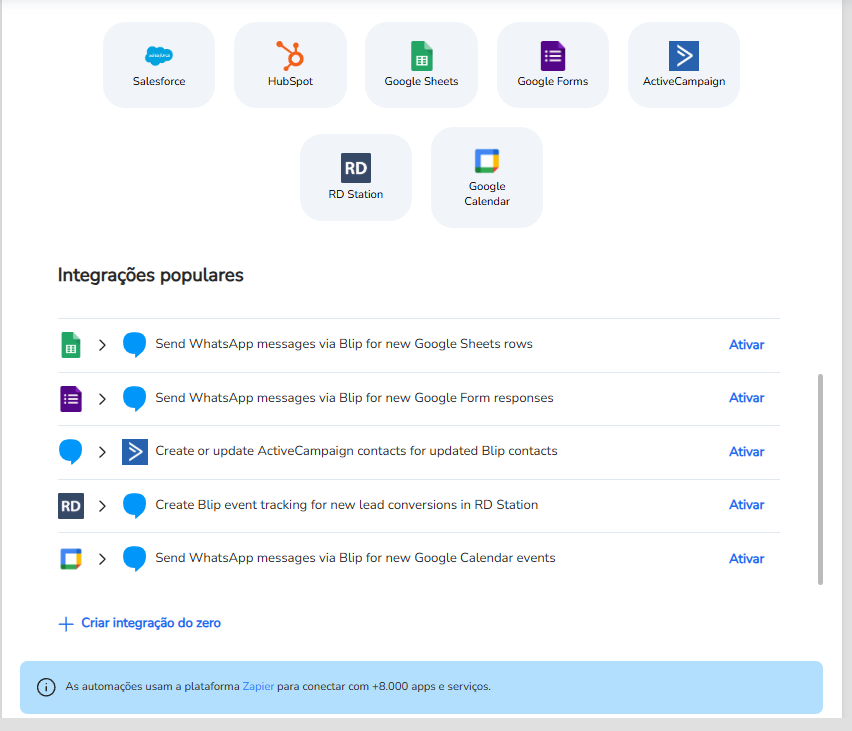This screenshot has width=852, height=731.
Task: Activate the Google Sheets rows integration
Action: [746, 345]
